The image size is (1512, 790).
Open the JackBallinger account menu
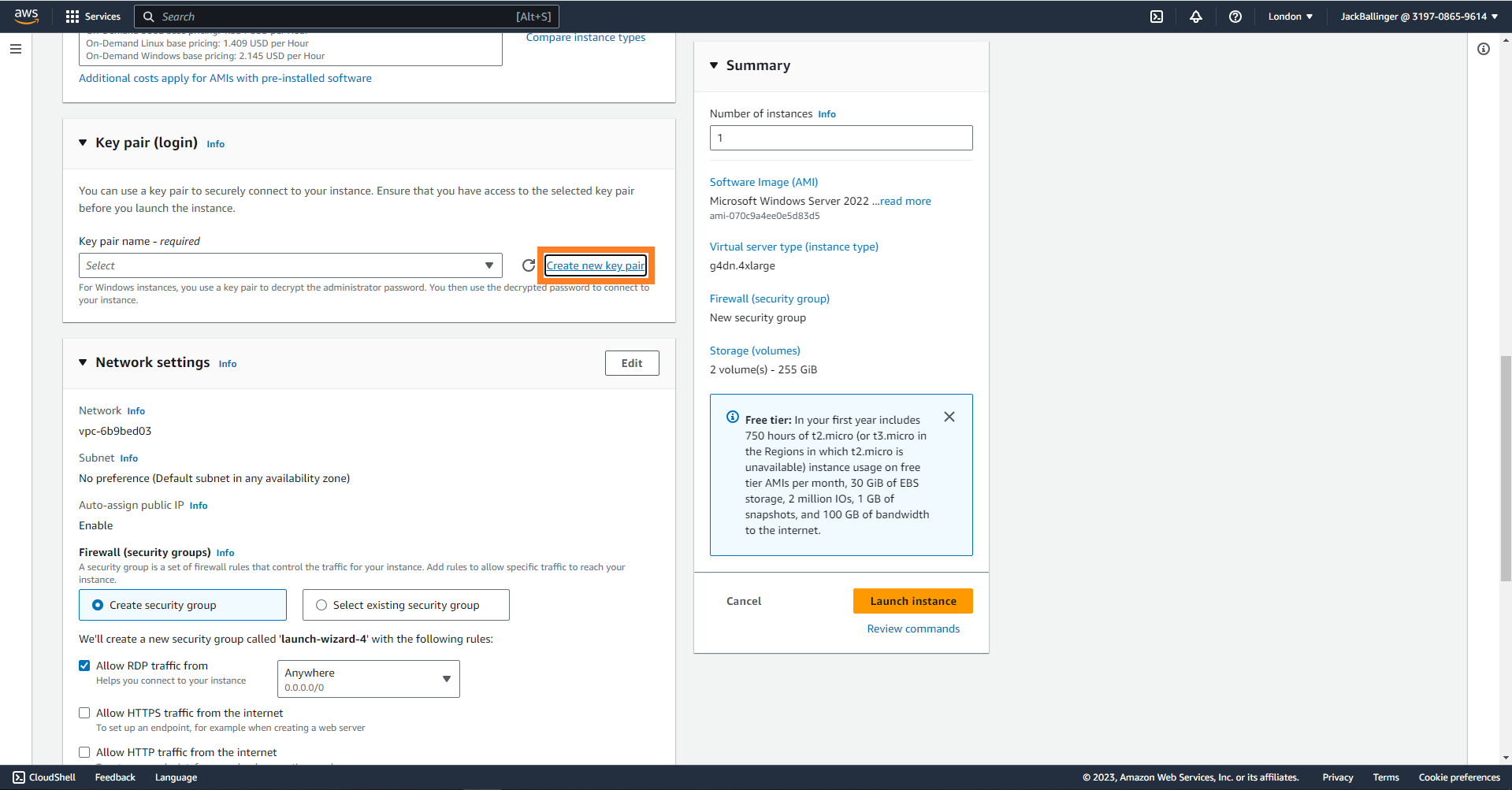click(1418, 17)
